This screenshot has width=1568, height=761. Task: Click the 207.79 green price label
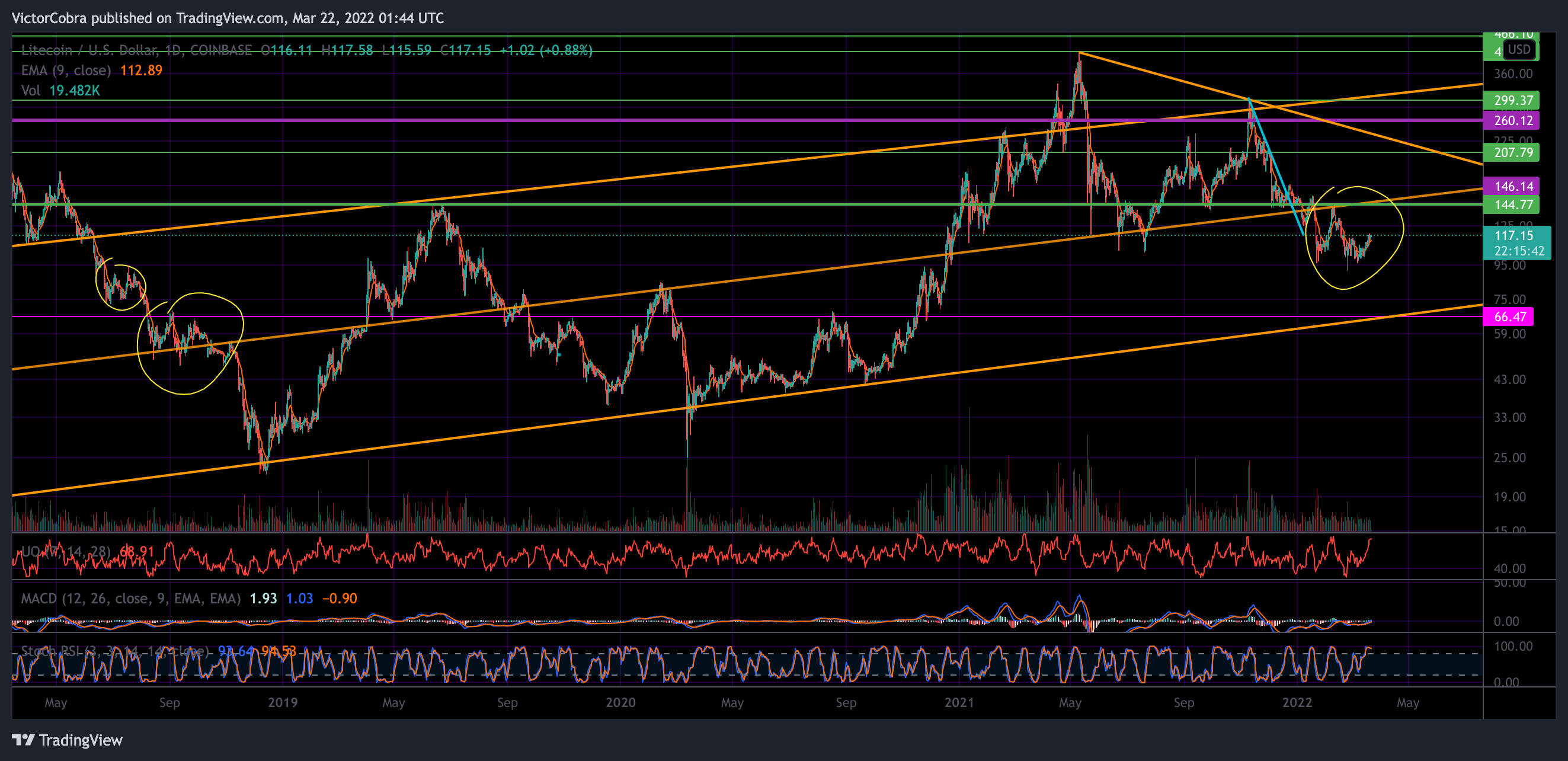(1511, 152)
